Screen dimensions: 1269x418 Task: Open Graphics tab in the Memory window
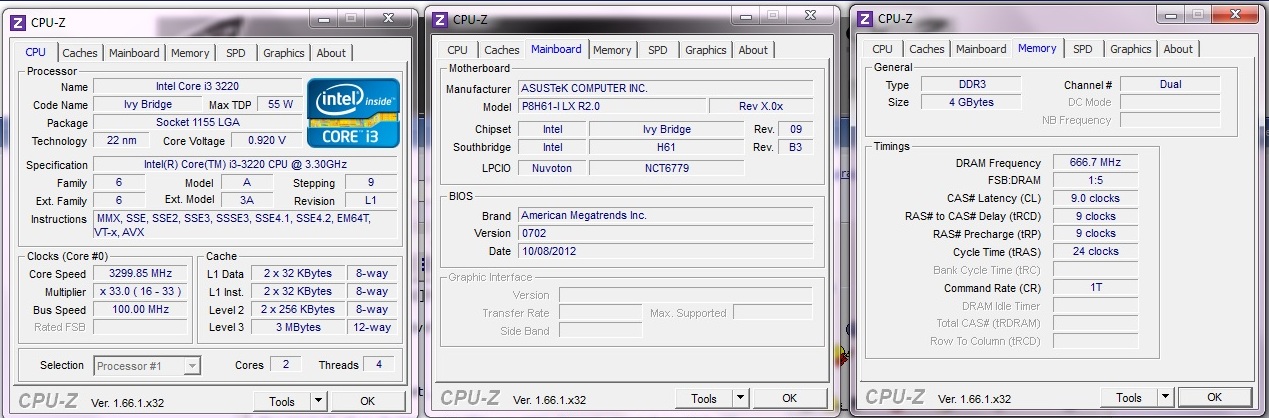click(1131, 49)
